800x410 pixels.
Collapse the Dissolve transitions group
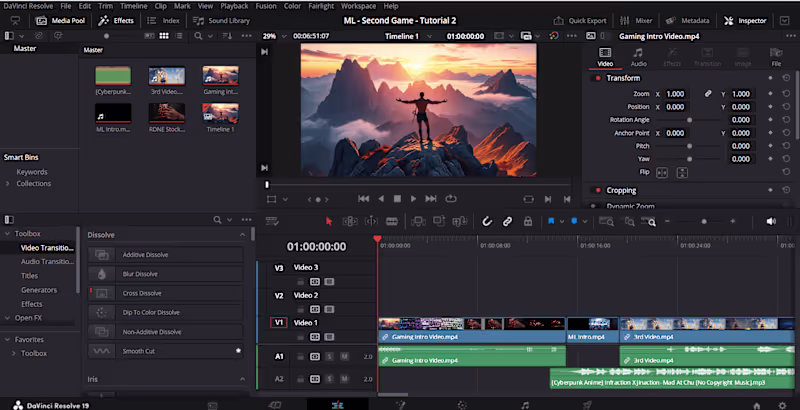pos(240,235)
